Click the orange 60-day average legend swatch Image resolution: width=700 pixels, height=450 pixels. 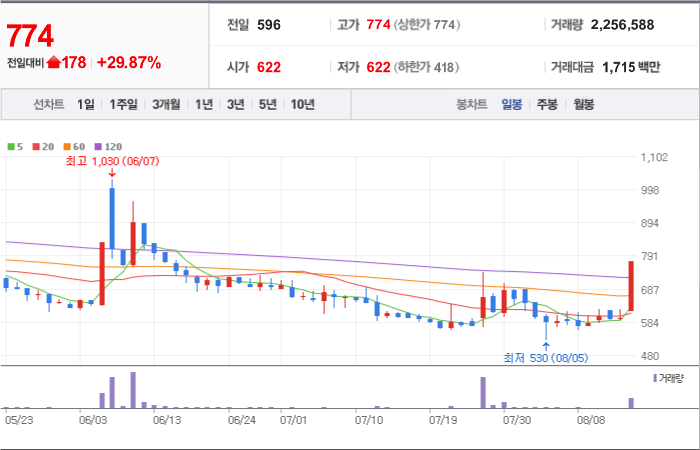(x=67, y=146)
